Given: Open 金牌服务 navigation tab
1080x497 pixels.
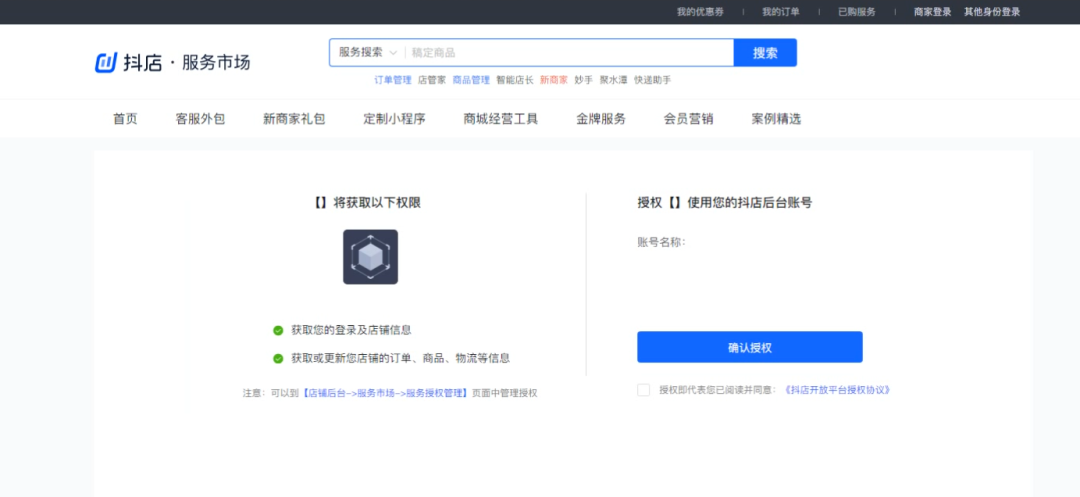Looking at the screenshot, I should [x=601, y=118].
